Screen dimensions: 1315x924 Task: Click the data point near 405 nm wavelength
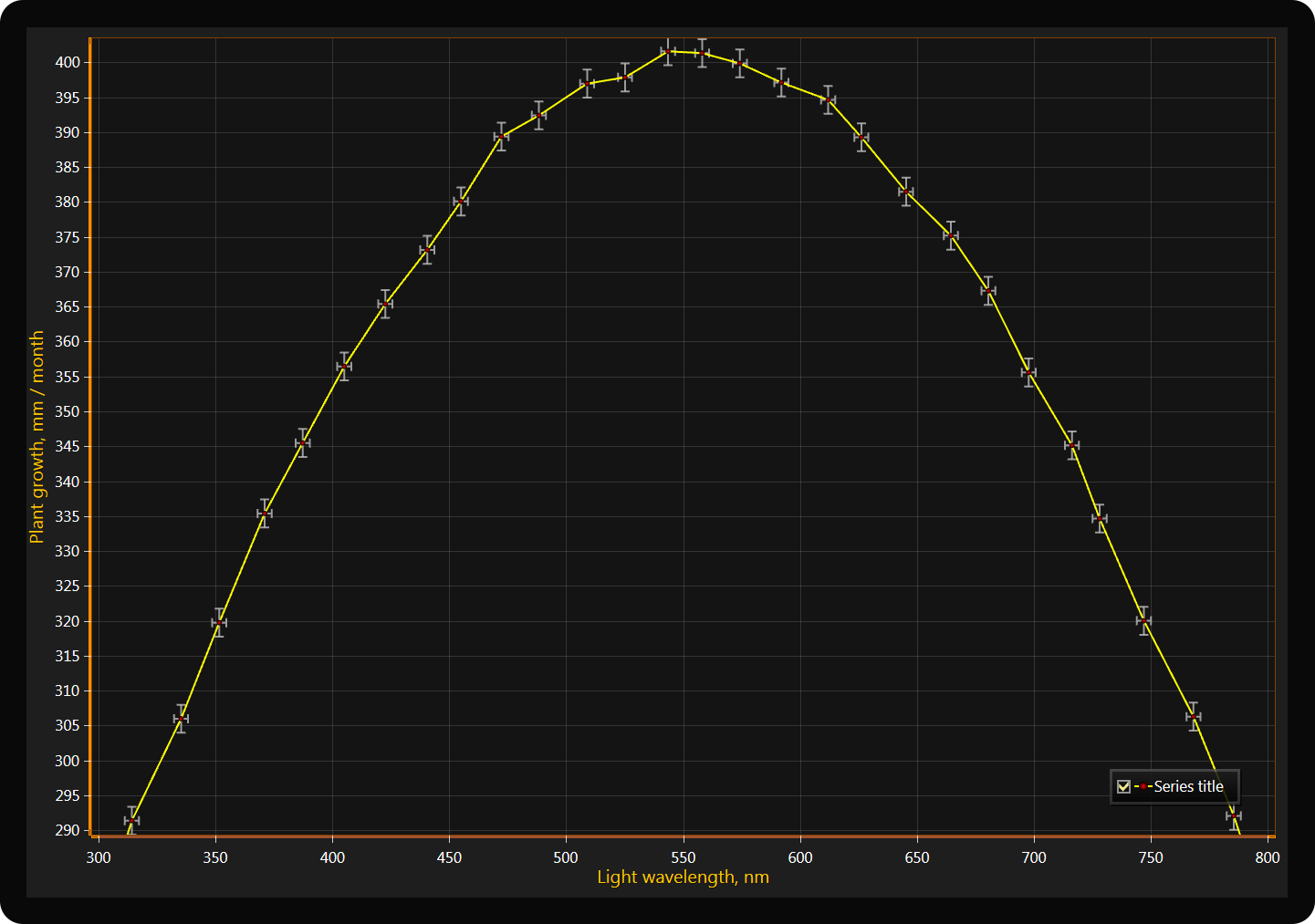(344, 367)
